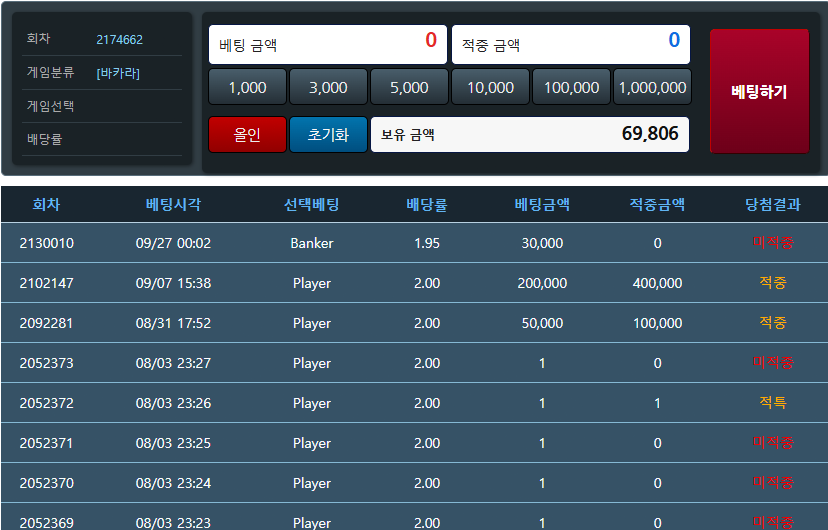
Task: Select round 2130010 in the table
Action: 46,243
